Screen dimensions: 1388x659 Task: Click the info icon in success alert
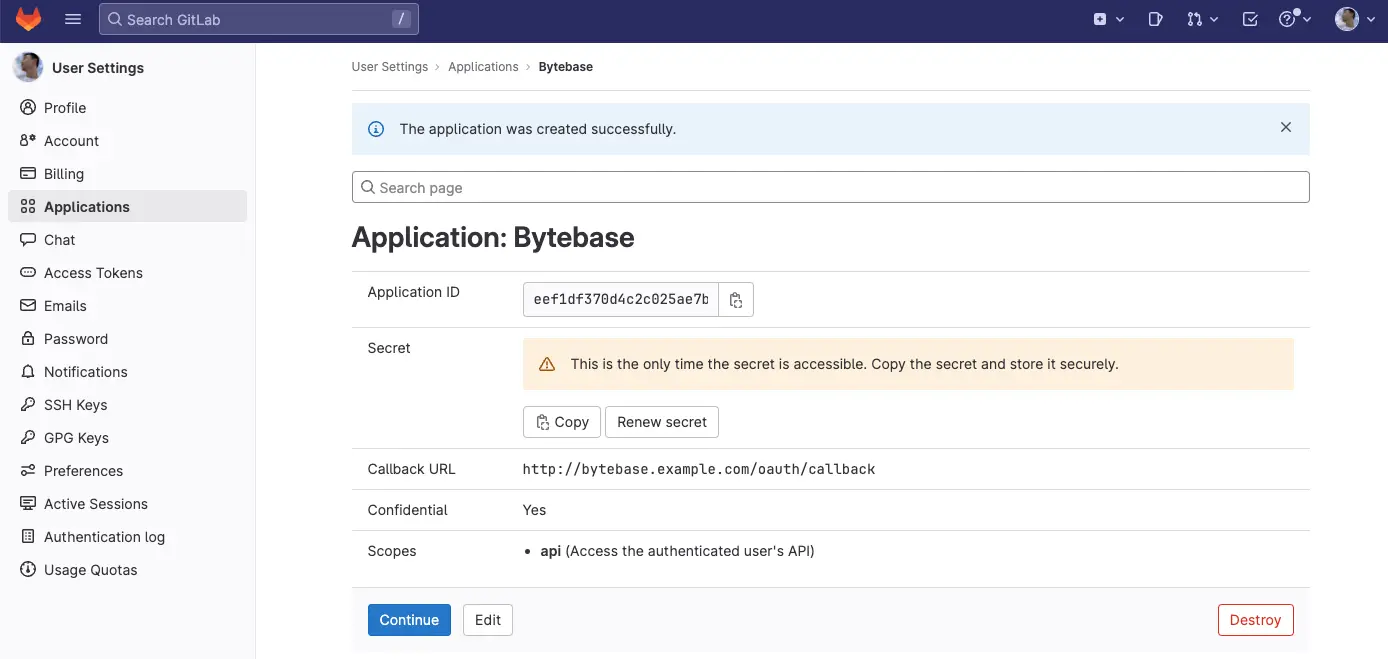376,129
